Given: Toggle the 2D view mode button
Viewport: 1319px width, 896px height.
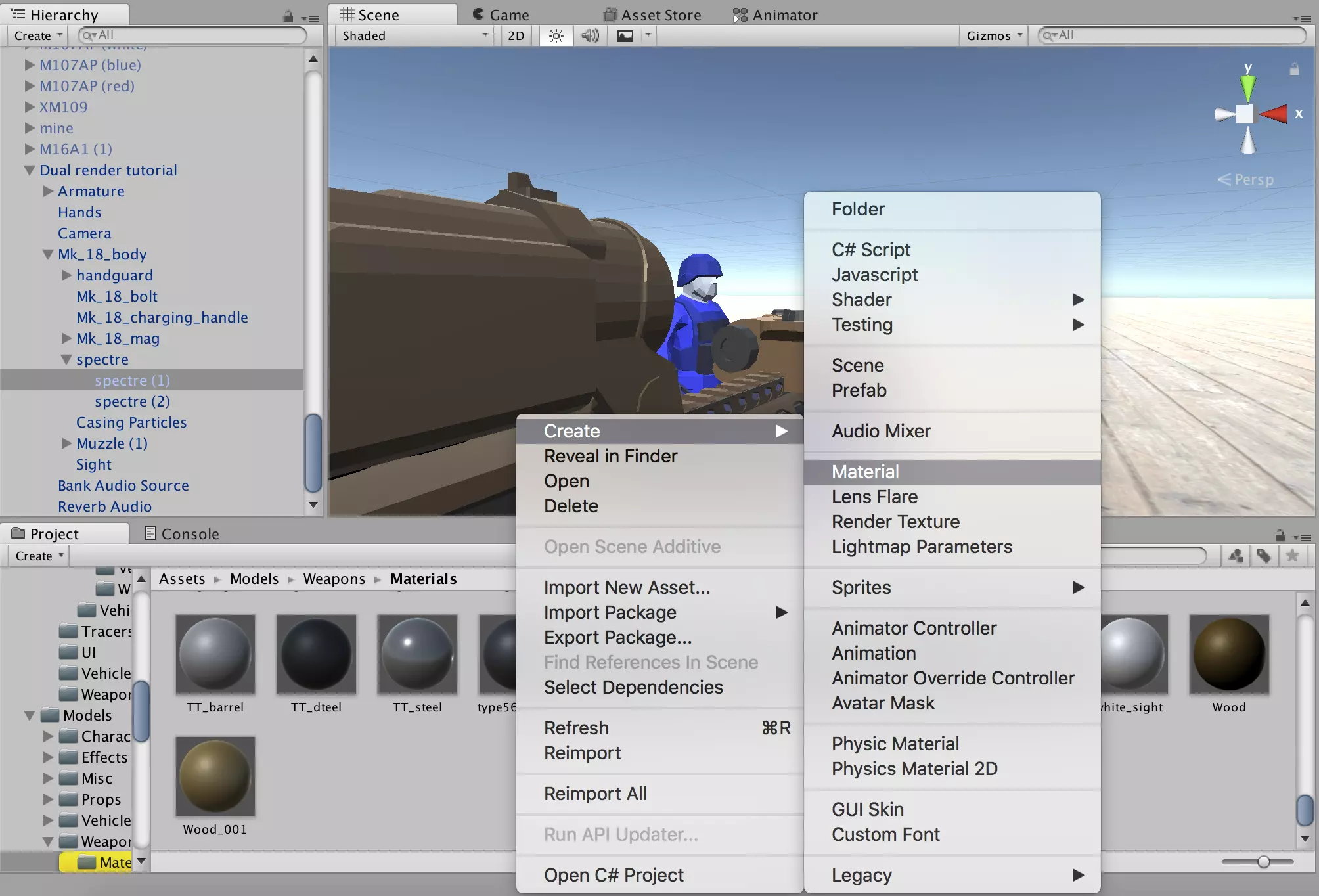Looking at the screenshot, I should pos(516,35).
